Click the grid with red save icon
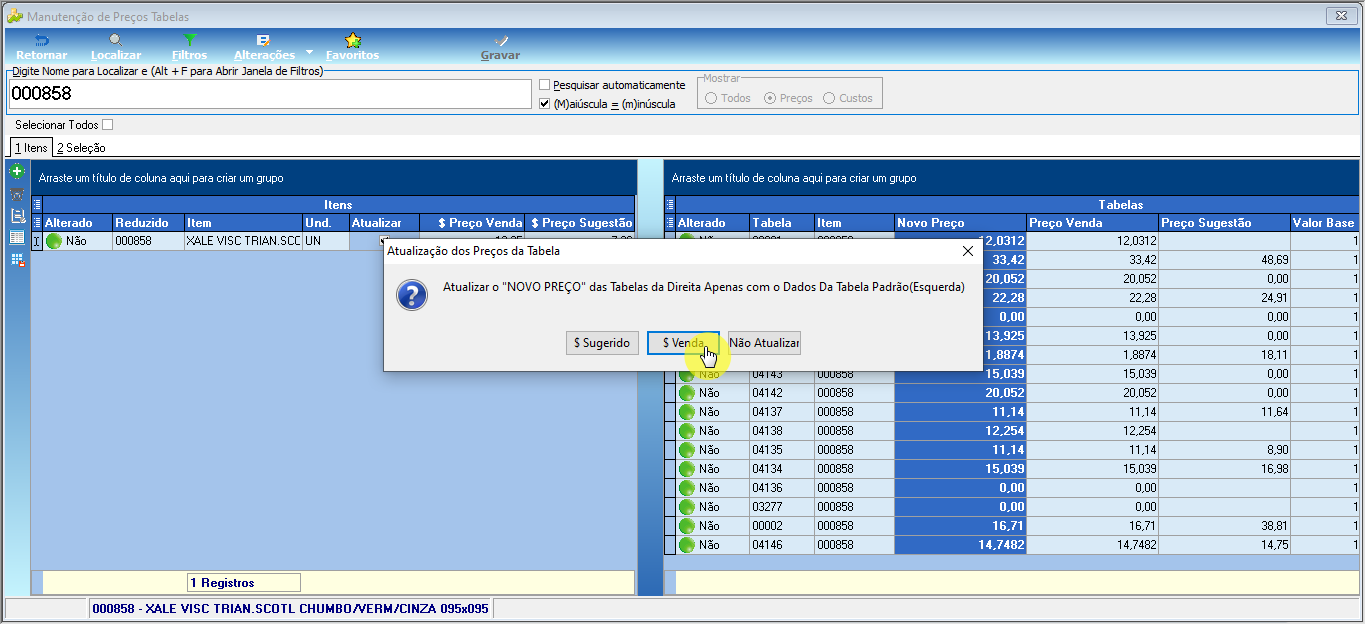This screenshot has height=625, width=1366. (x=17, y=260)
